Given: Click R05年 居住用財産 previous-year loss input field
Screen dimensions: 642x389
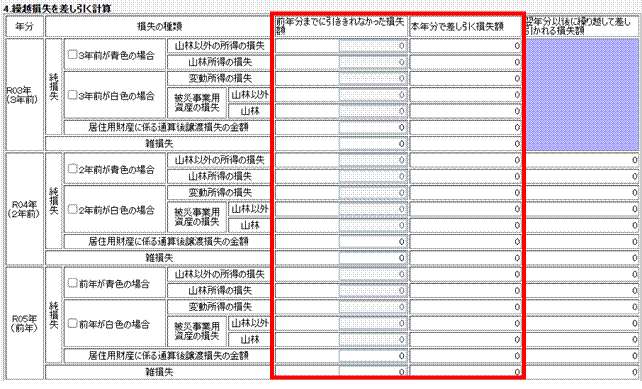Looking at the screenshot, I should (x=373, y=356).
